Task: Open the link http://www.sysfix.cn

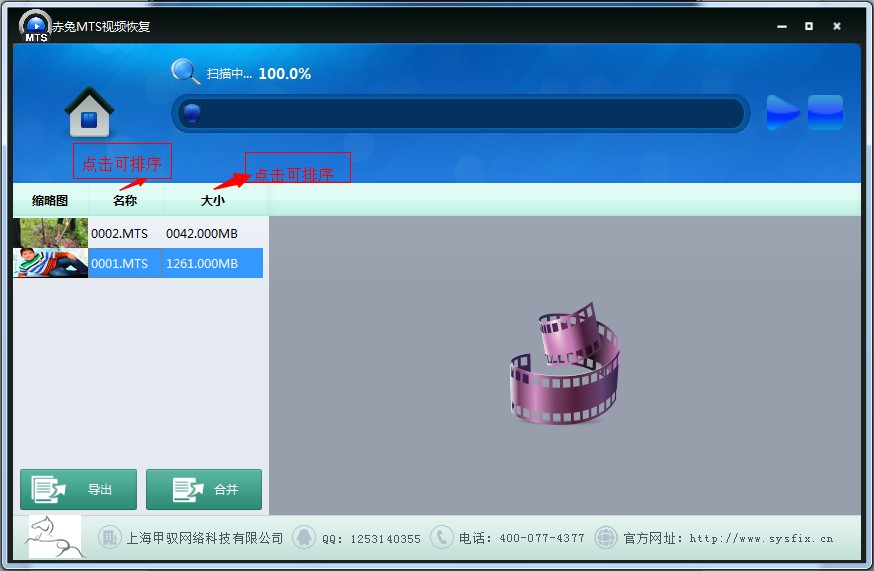Action: tap(761, 539)
